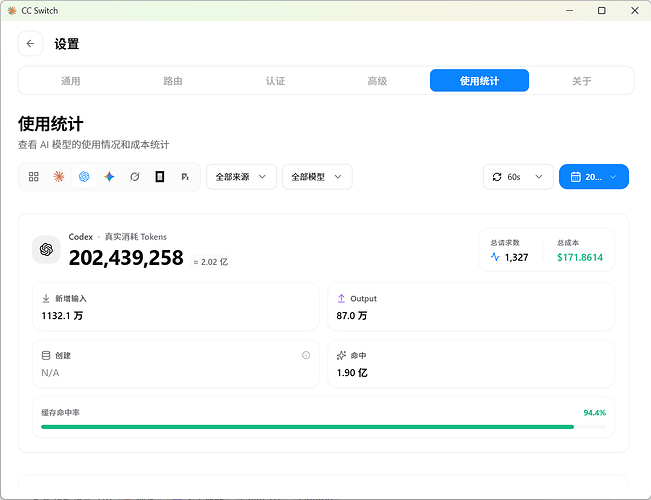Click the total cost $171.8614
The width and height of the screenshot is (651, 500).
[x=580, y=257]
